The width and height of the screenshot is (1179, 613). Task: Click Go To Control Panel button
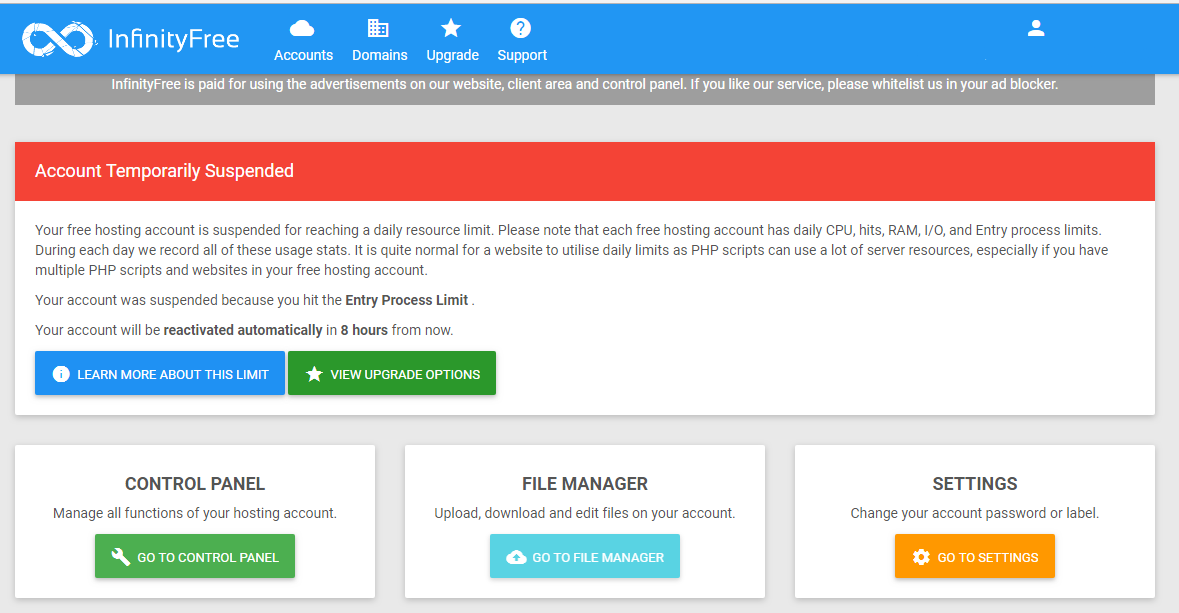pyautogui.click(x=195, y=557)
